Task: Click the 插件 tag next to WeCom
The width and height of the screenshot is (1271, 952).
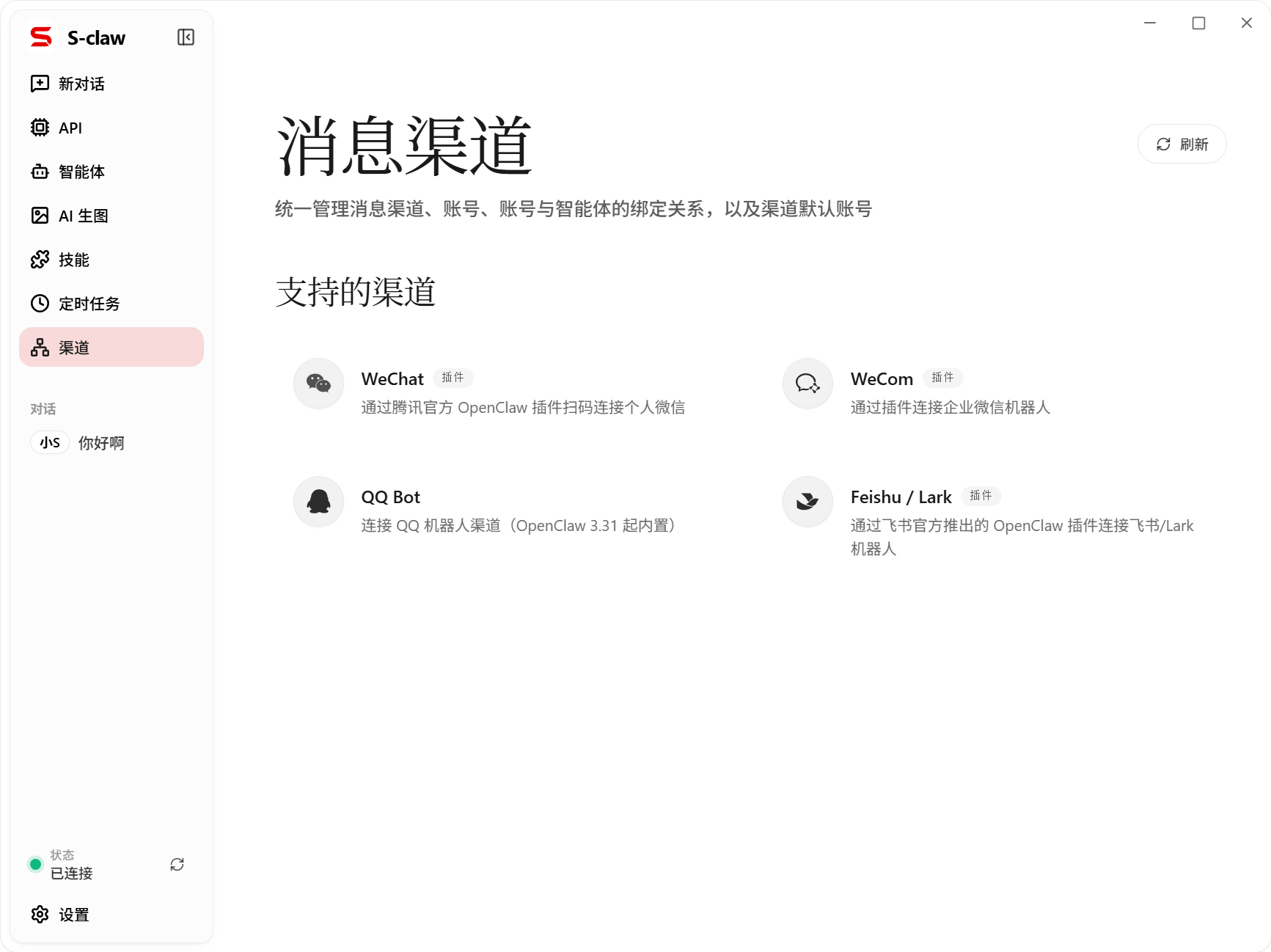Action: coord(942,378)
